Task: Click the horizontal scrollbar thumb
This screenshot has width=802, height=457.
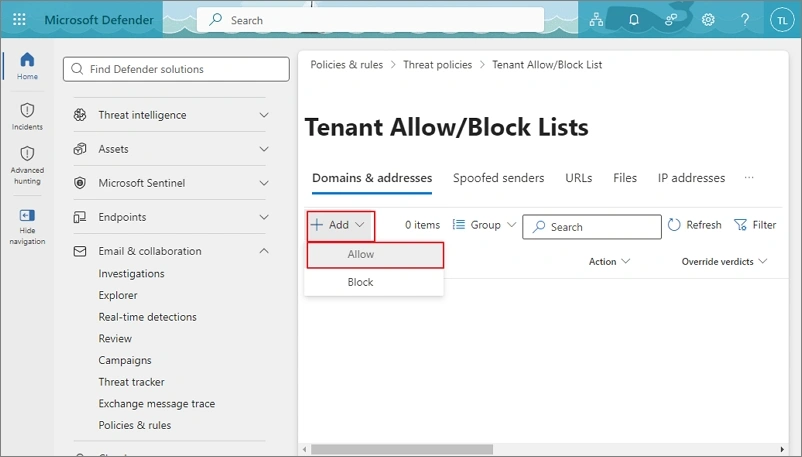Action: click(x=402, y=449)
